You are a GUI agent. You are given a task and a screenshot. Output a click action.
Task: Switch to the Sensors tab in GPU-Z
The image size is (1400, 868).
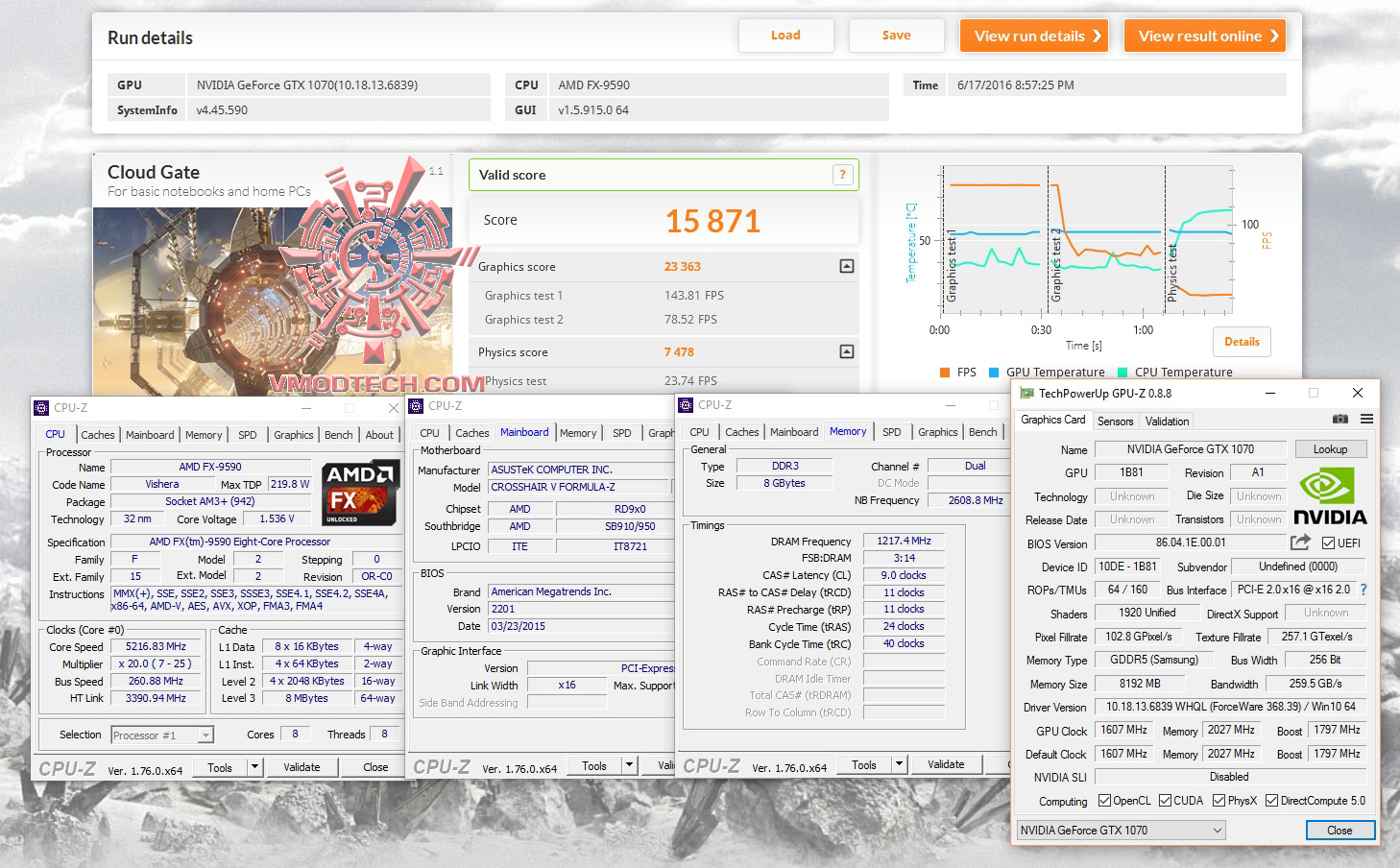tap(1115, 421)
